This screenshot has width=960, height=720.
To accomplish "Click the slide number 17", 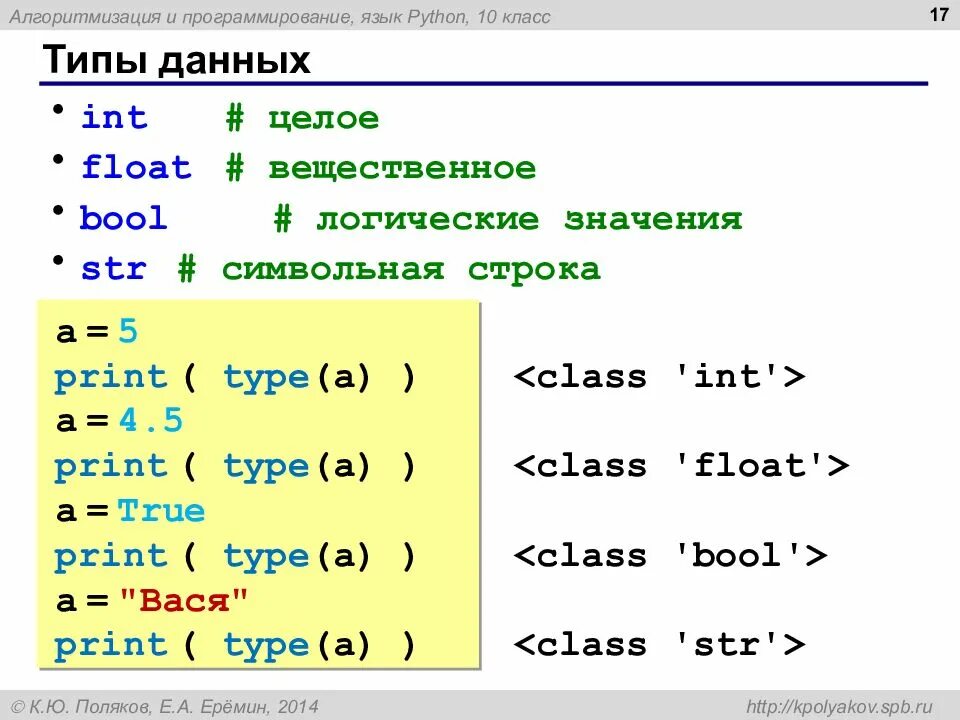I will tap(939, 15).
